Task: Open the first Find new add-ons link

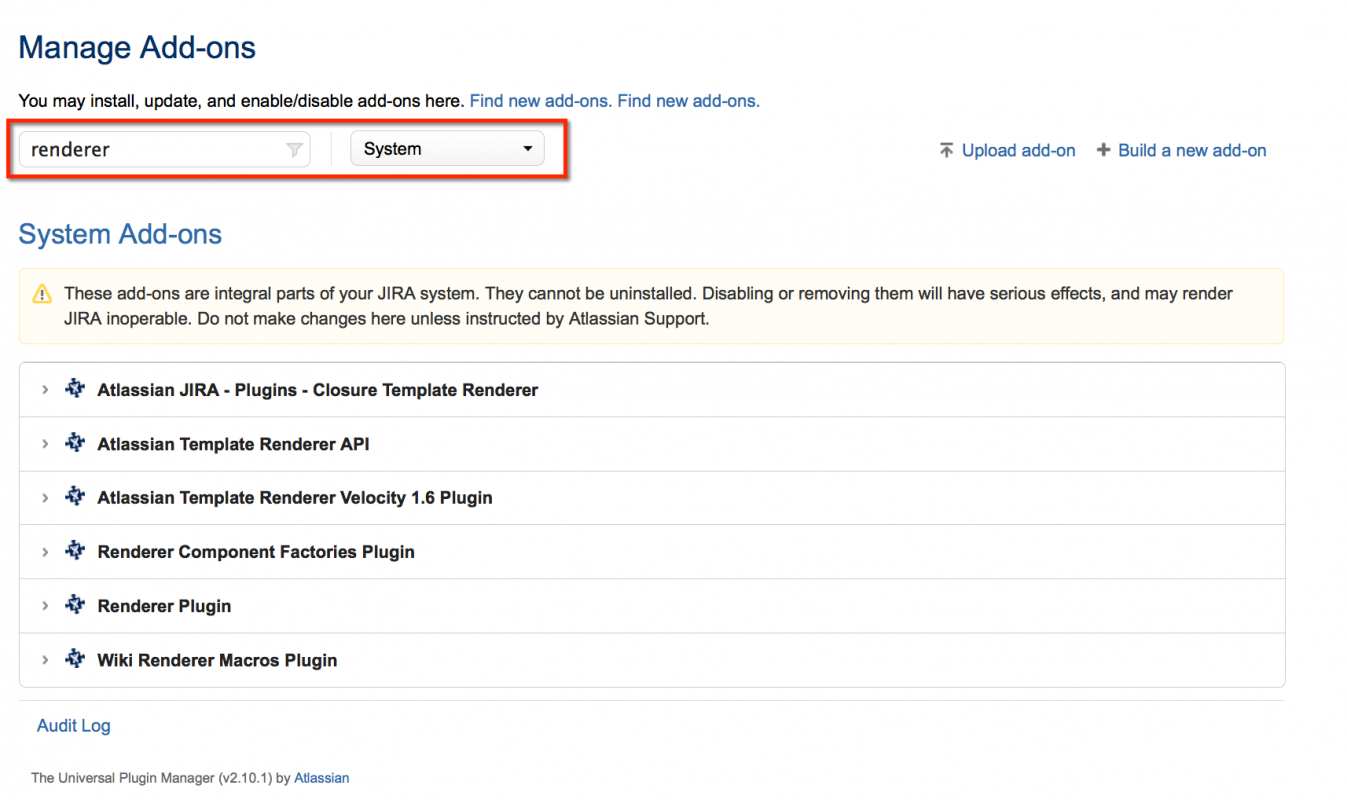Action: click(540, 101)
